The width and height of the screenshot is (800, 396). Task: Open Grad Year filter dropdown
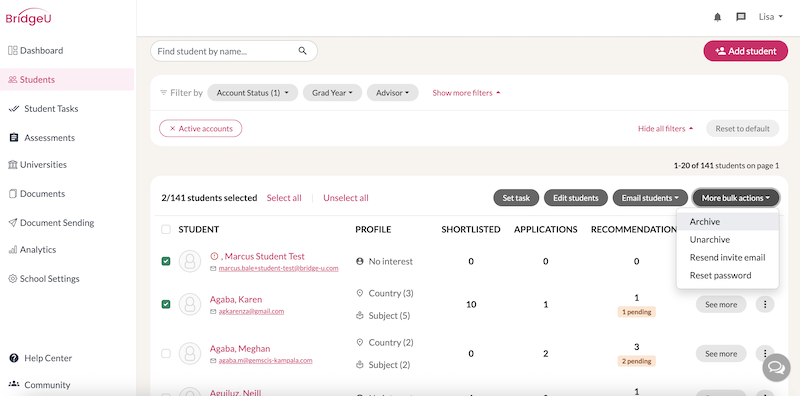click(x=332, y=93)
